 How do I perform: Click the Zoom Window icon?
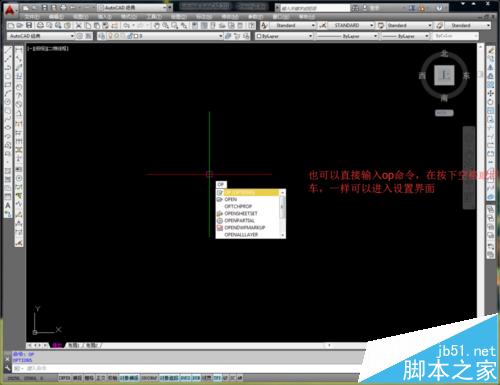click(x=174, y=25)
